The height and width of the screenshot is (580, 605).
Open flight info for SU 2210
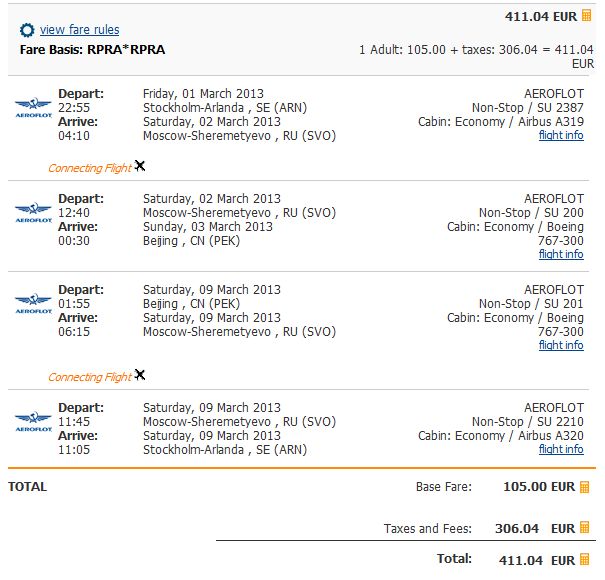click(561, 449)
